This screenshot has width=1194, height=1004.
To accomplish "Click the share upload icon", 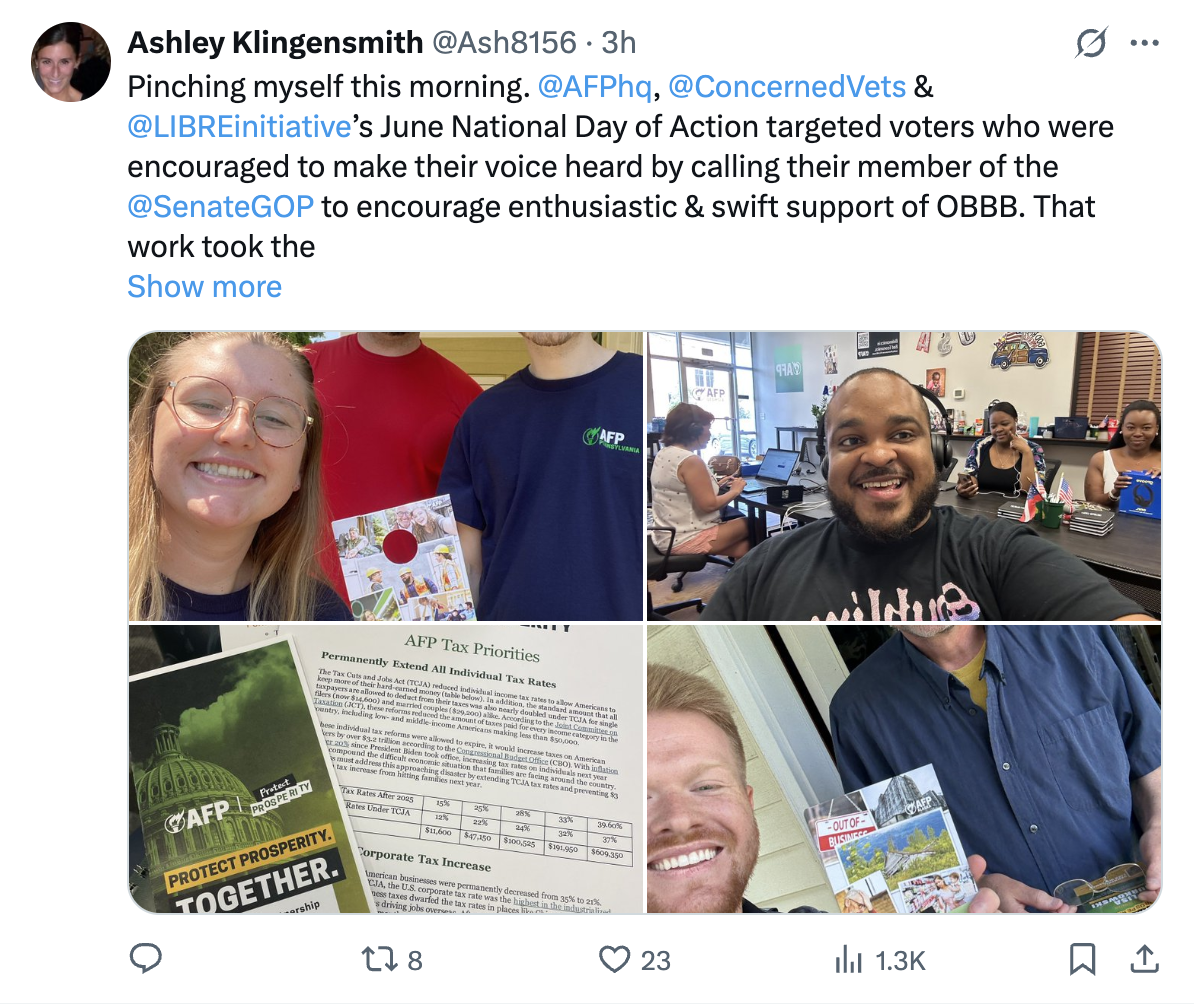I will [x=1144, y=960].
